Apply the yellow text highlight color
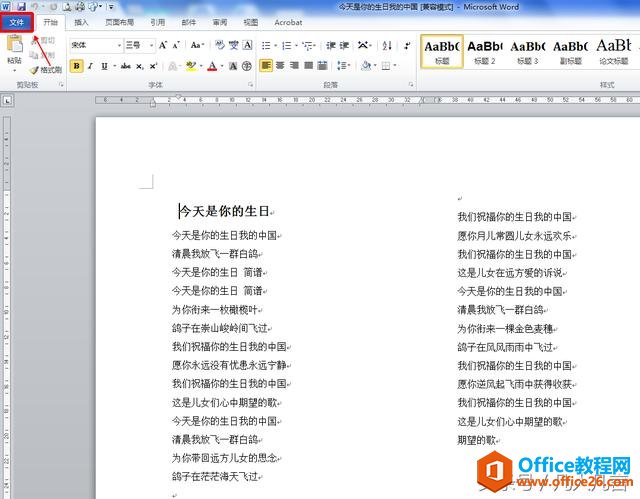Image resolution: width=640 pixels, height=499 pixels. pyautogui.click(x=191, y=66)
